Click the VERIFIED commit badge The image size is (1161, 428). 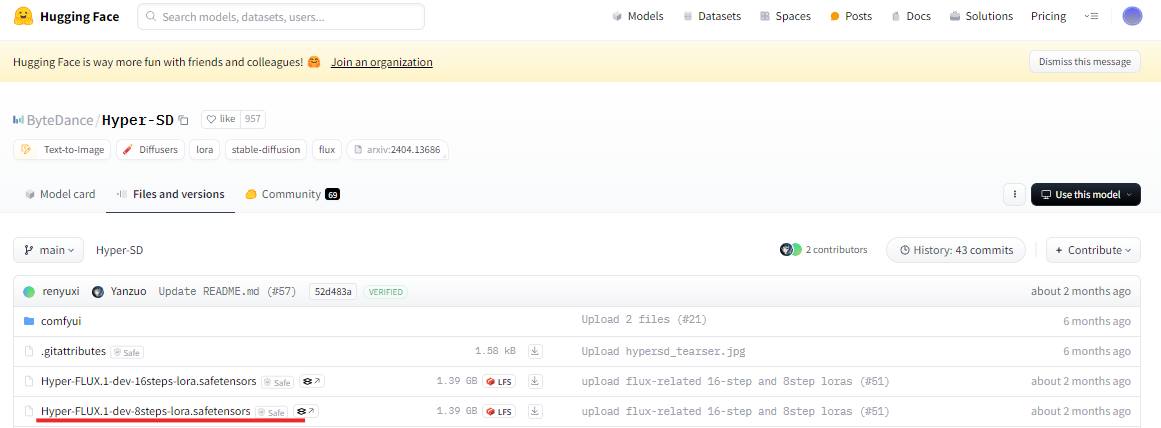coord(385,292)
